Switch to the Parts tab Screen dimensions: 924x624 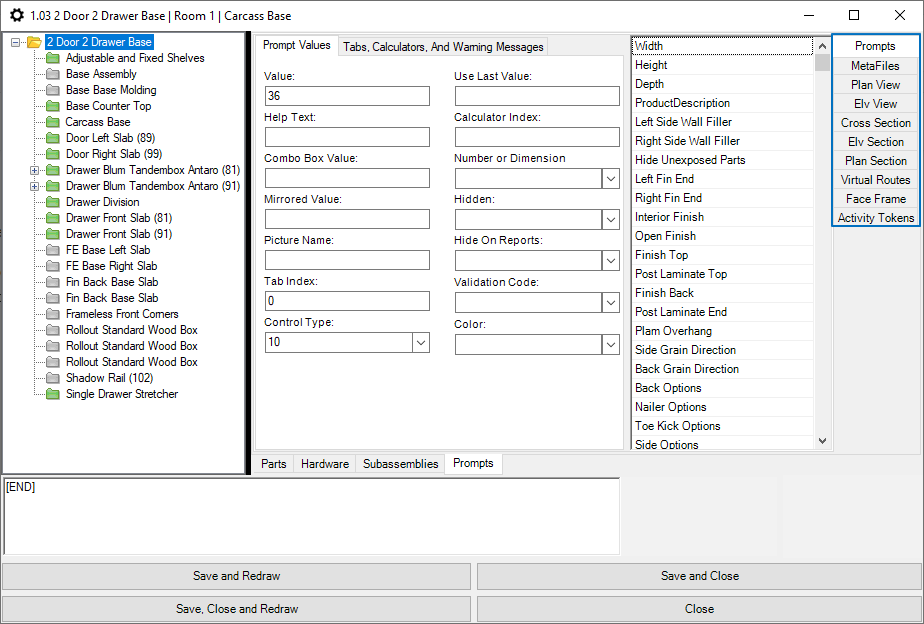pos(273,464)
